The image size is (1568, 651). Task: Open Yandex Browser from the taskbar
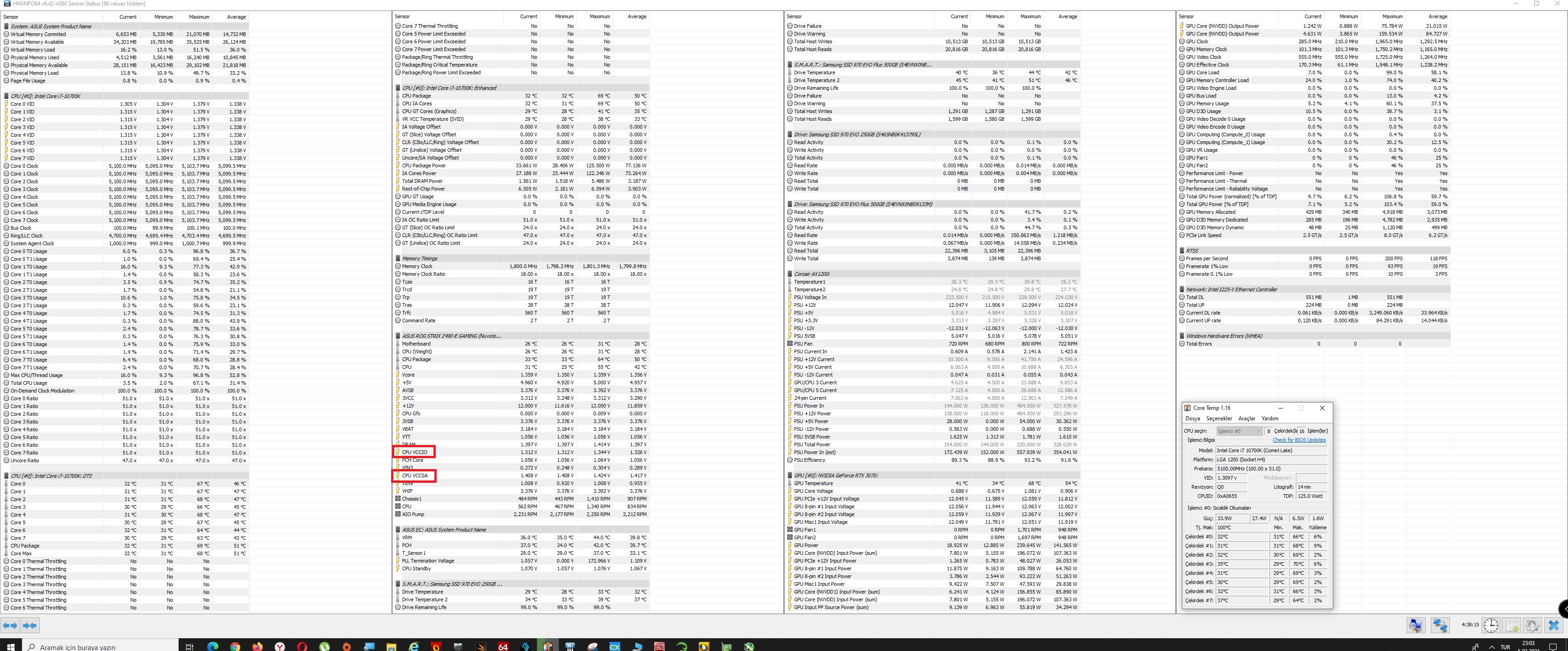click(279, 646)
